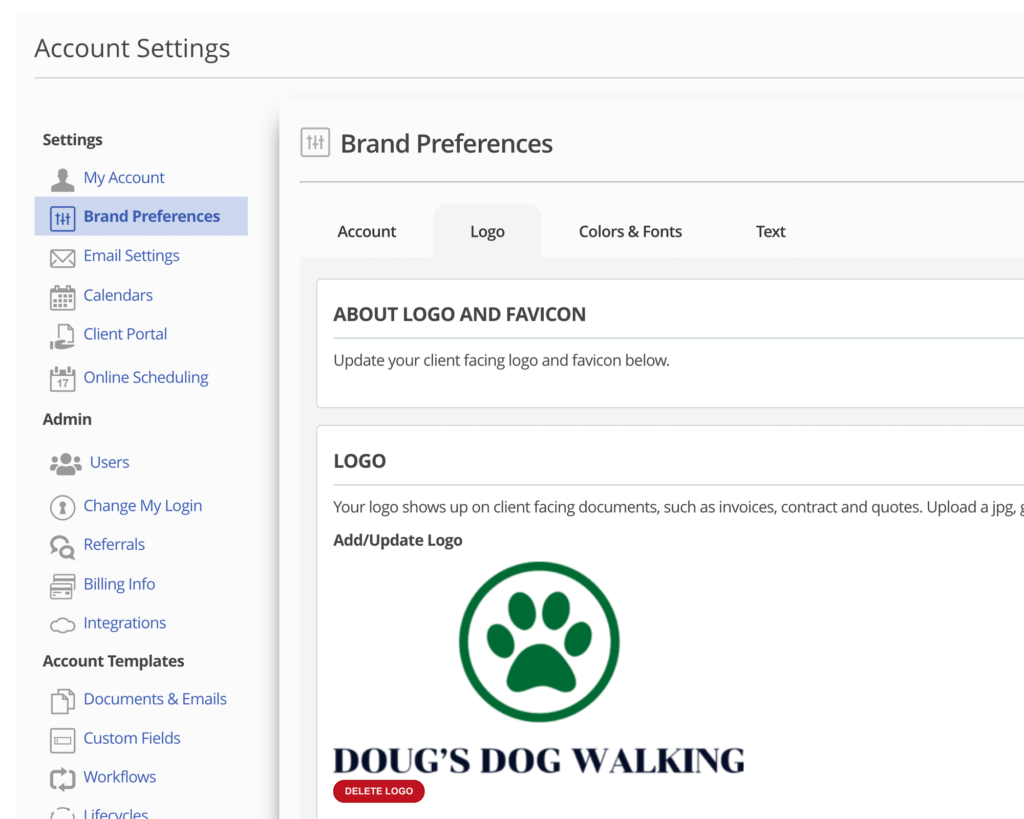Click the Change My Login keyhole icon

[63, 507]
